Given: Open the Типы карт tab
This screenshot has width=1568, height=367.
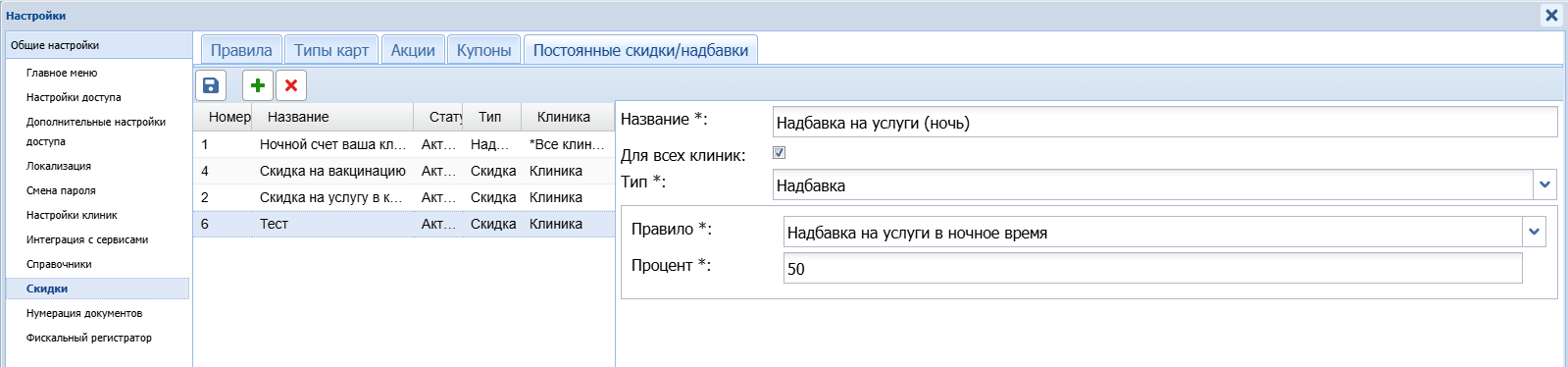Looking at the screenshot, I should (x=331, y=50).
